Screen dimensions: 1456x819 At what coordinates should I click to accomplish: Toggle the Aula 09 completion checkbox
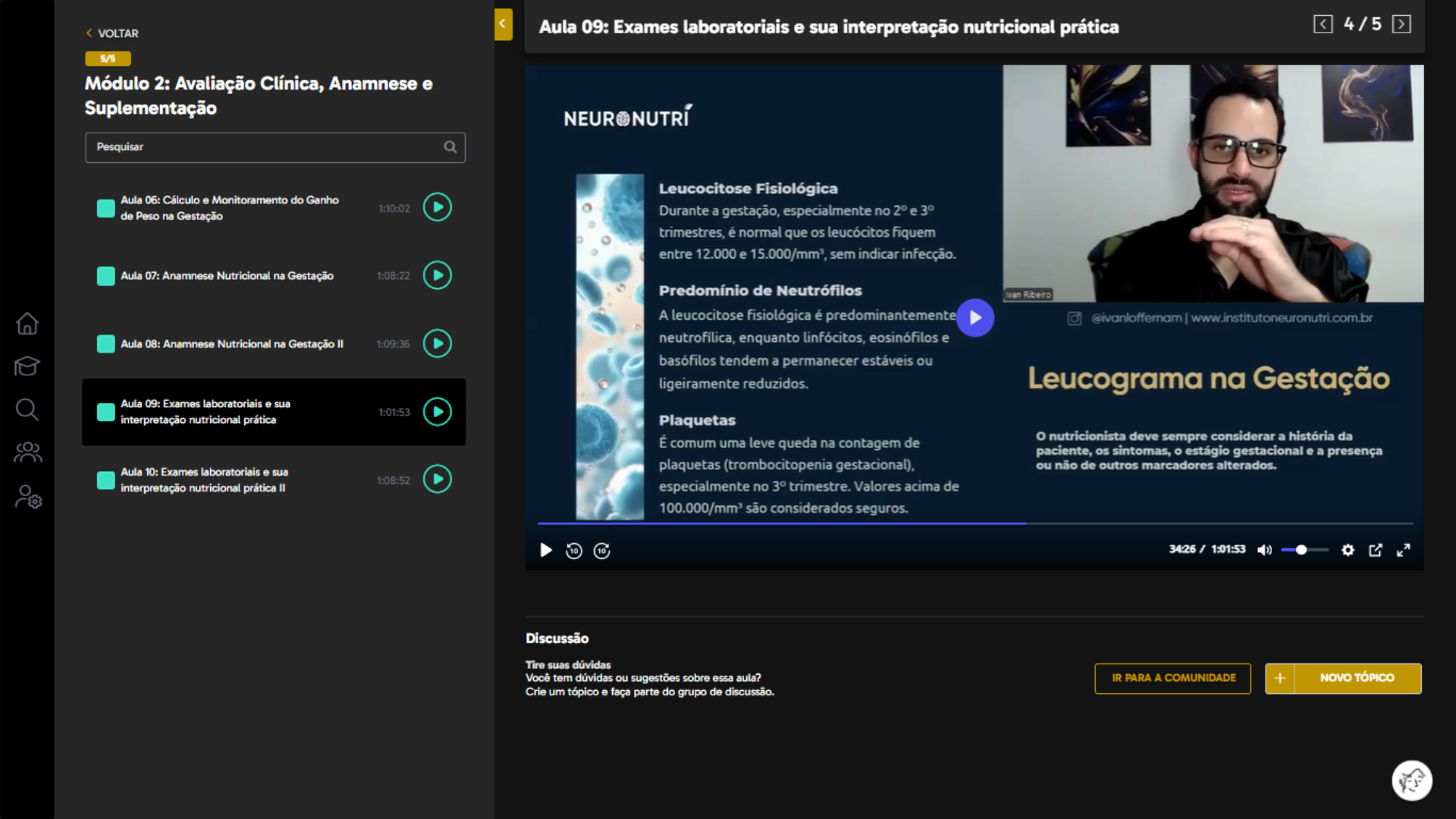tap(105, 412)
